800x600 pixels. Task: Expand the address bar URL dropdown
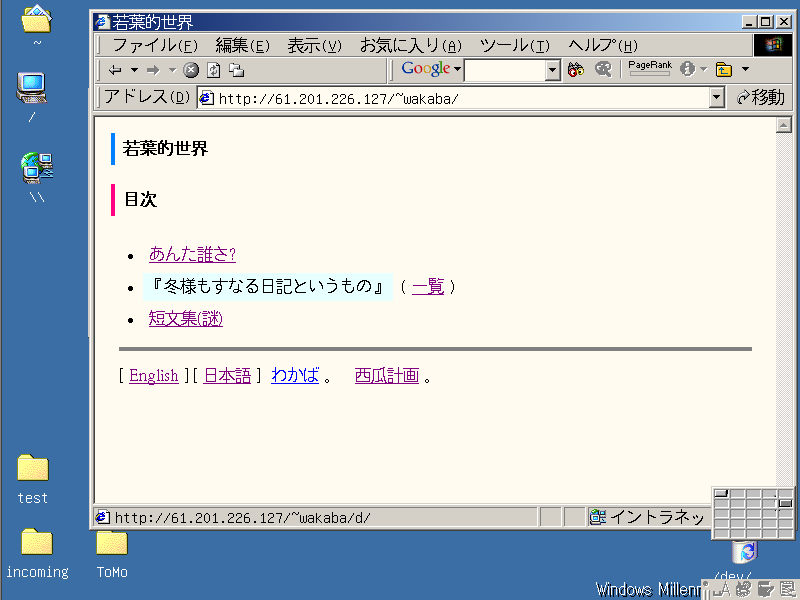tap(716, 98)
